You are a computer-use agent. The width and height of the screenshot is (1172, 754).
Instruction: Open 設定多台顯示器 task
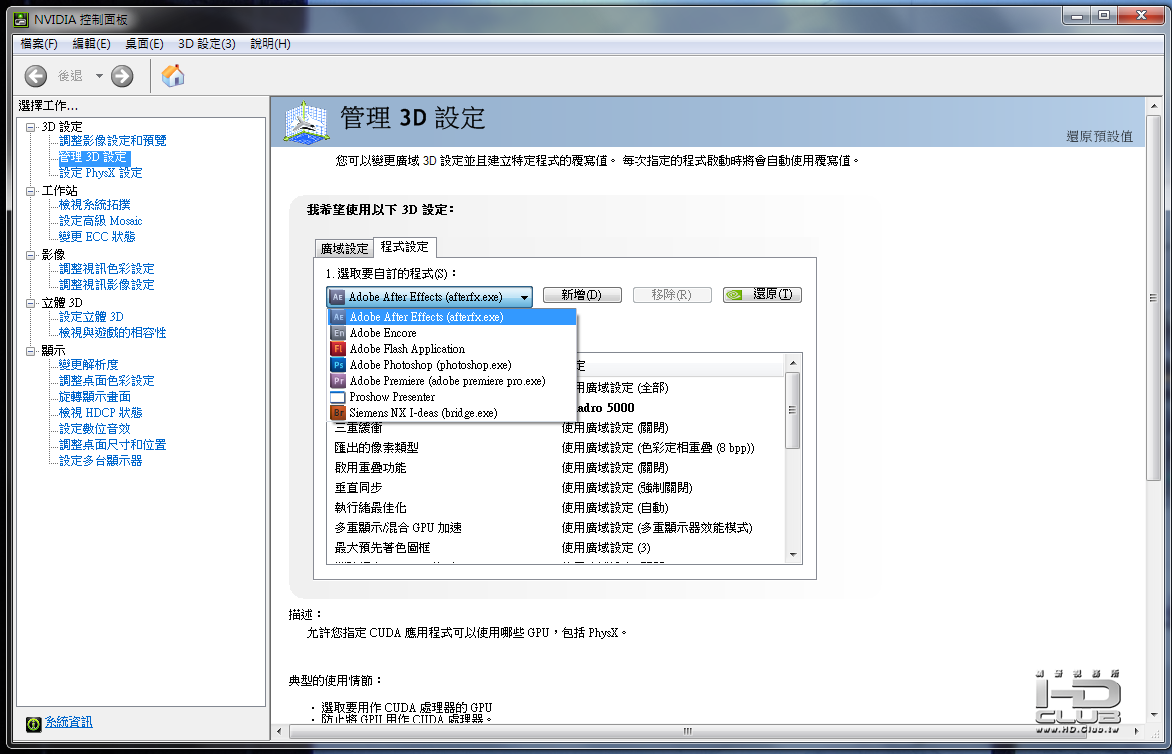(101, 461)
